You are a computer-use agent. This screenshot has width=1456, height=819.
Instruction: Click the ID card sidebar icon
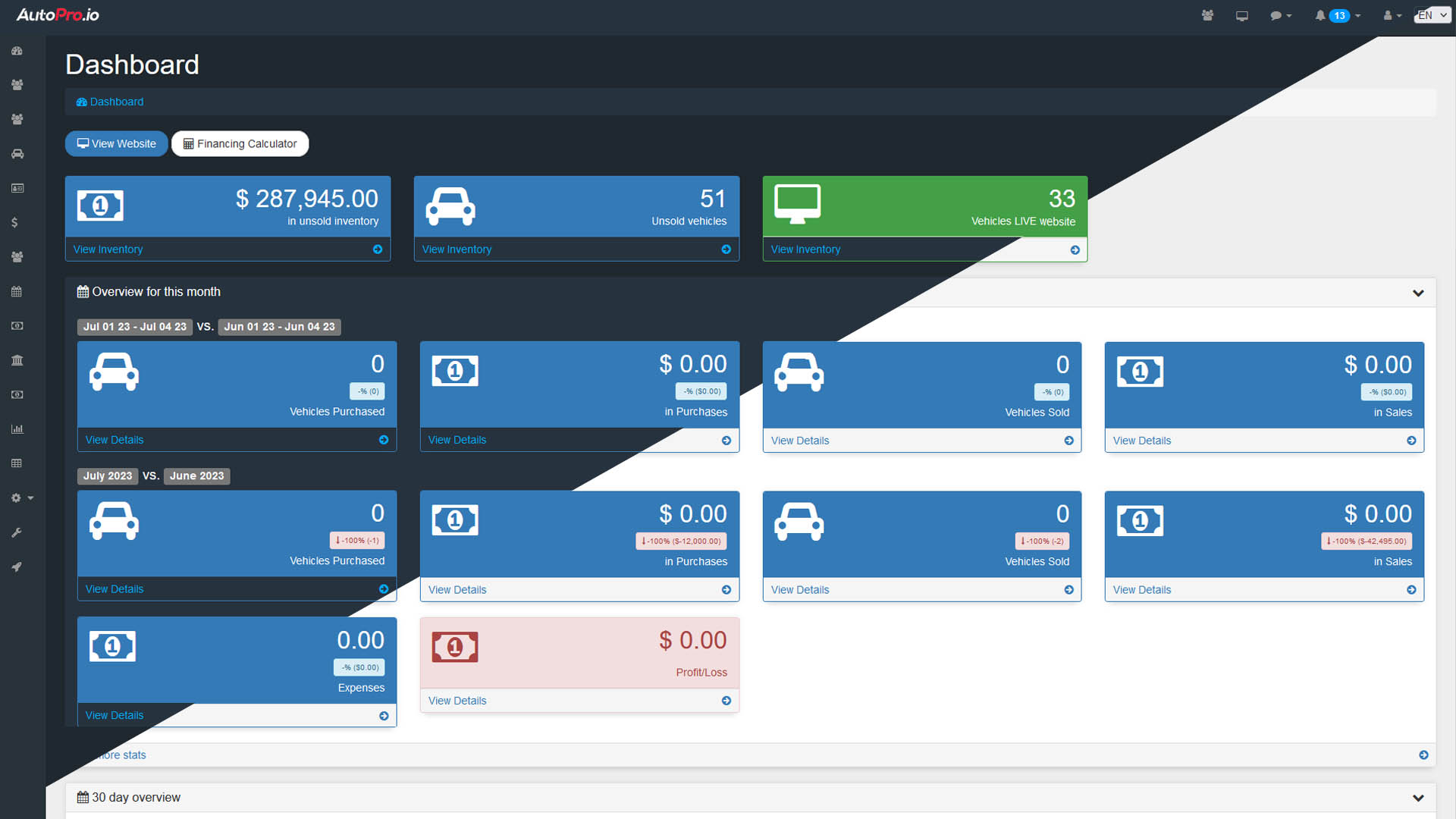pos(17,188)
